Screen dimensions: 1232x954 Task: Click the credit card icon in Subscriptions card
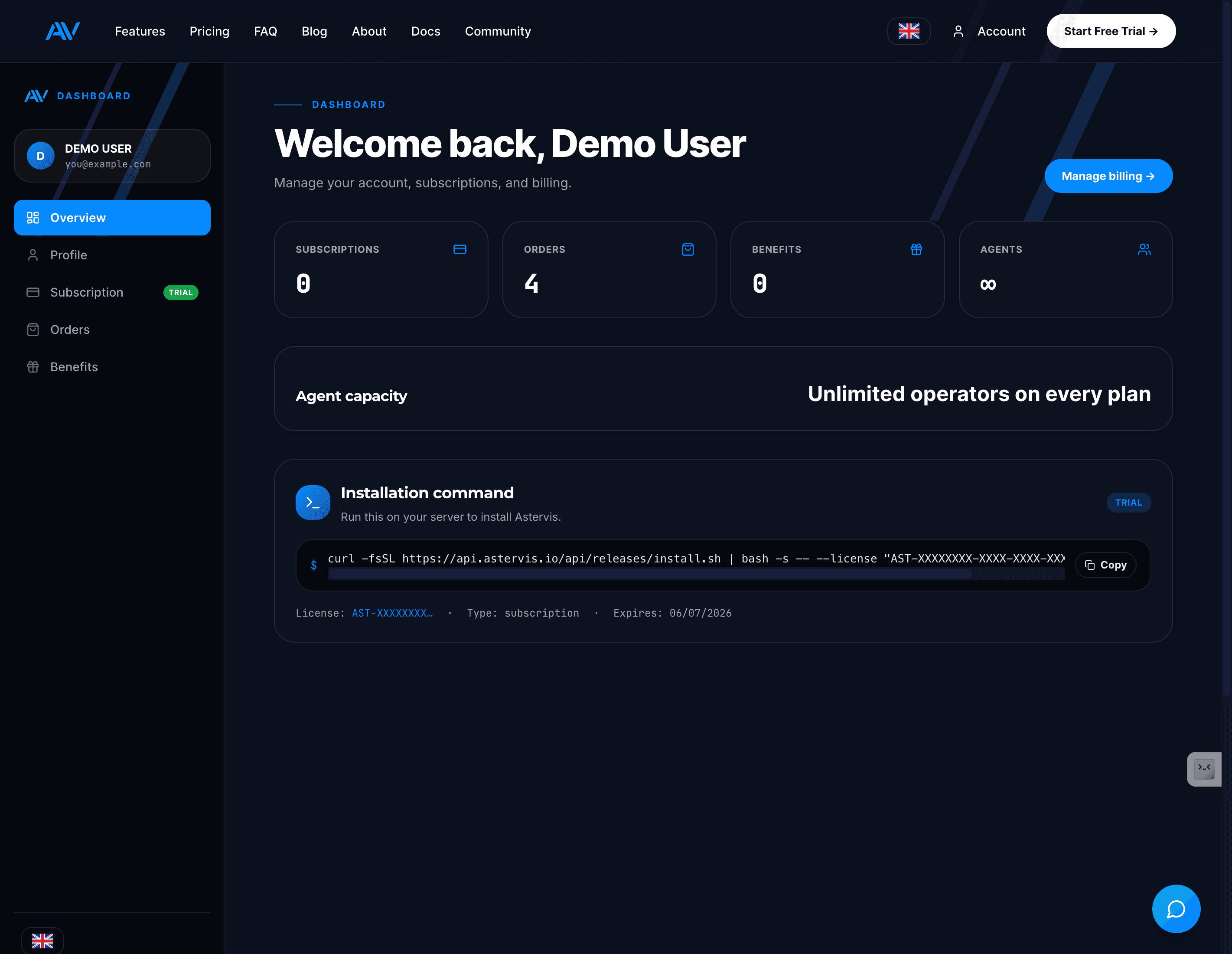point(459,249)
